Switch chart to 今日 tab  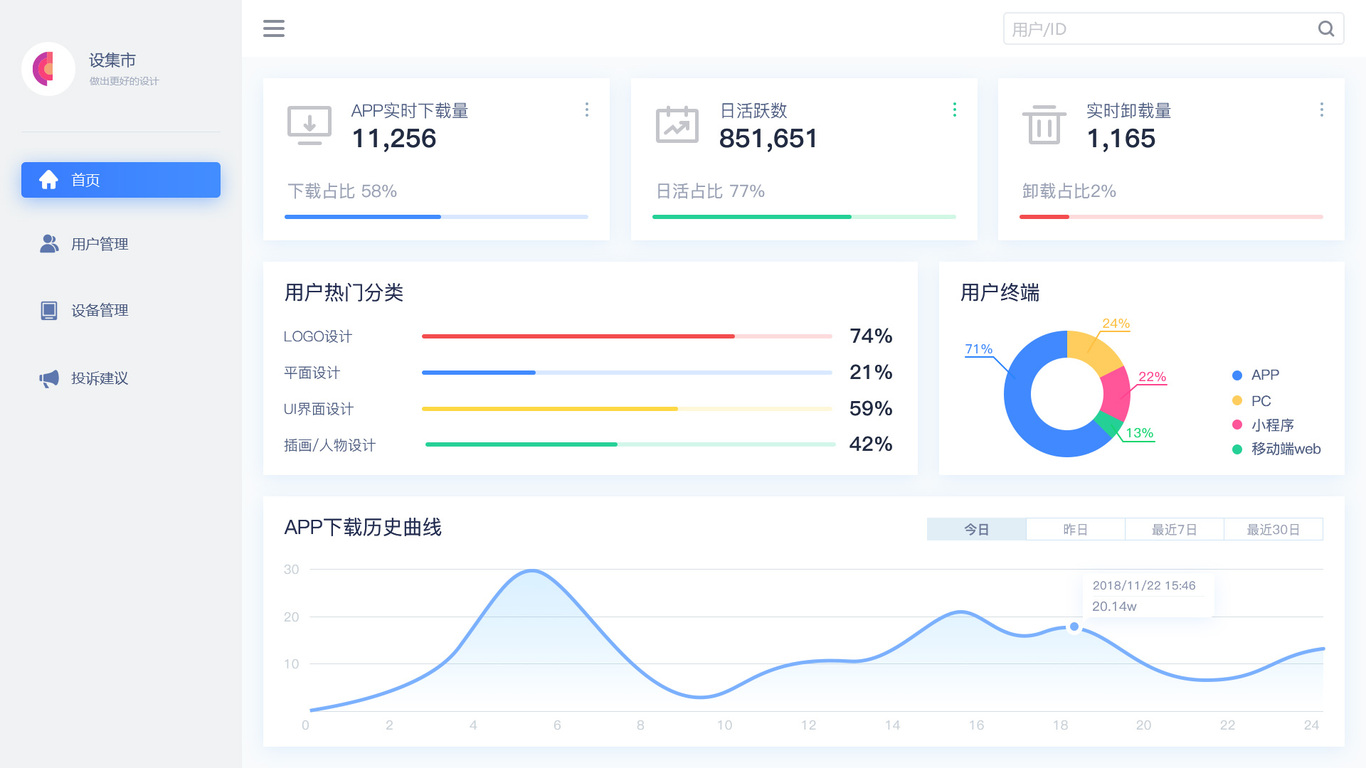click(x=977, y=529)
